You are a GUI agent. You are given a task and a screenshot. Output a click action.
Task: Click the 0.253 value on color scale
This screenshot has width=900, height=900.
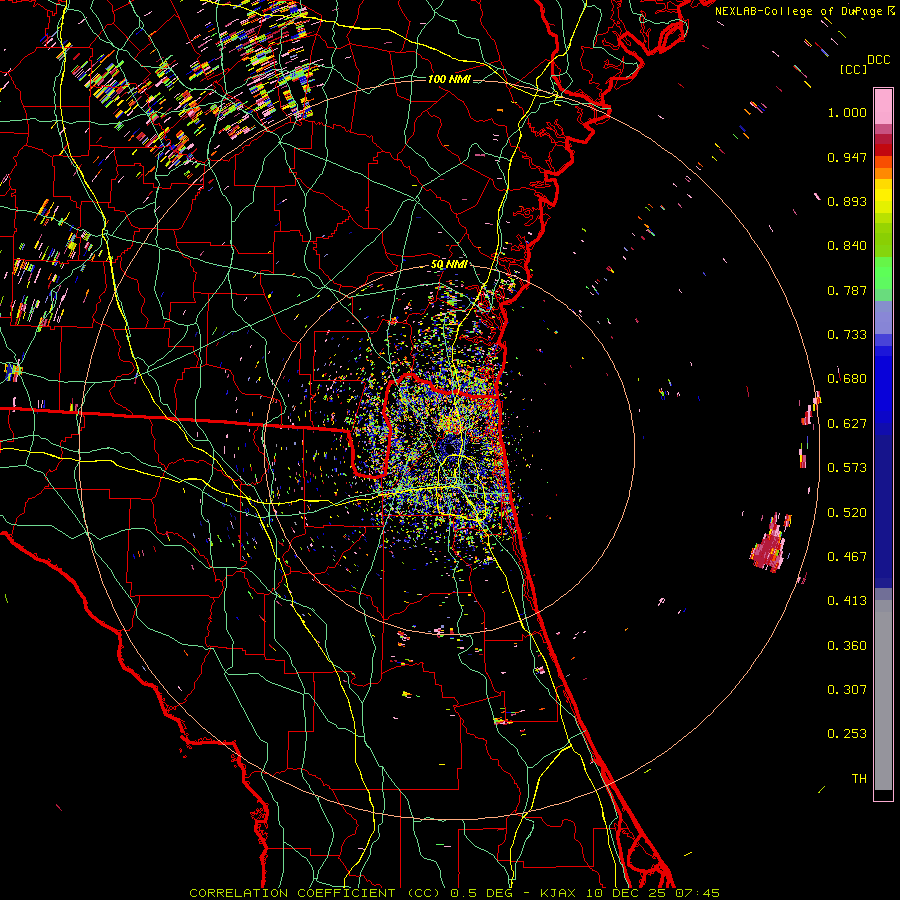pyautogui.click(x=847, y=734)
